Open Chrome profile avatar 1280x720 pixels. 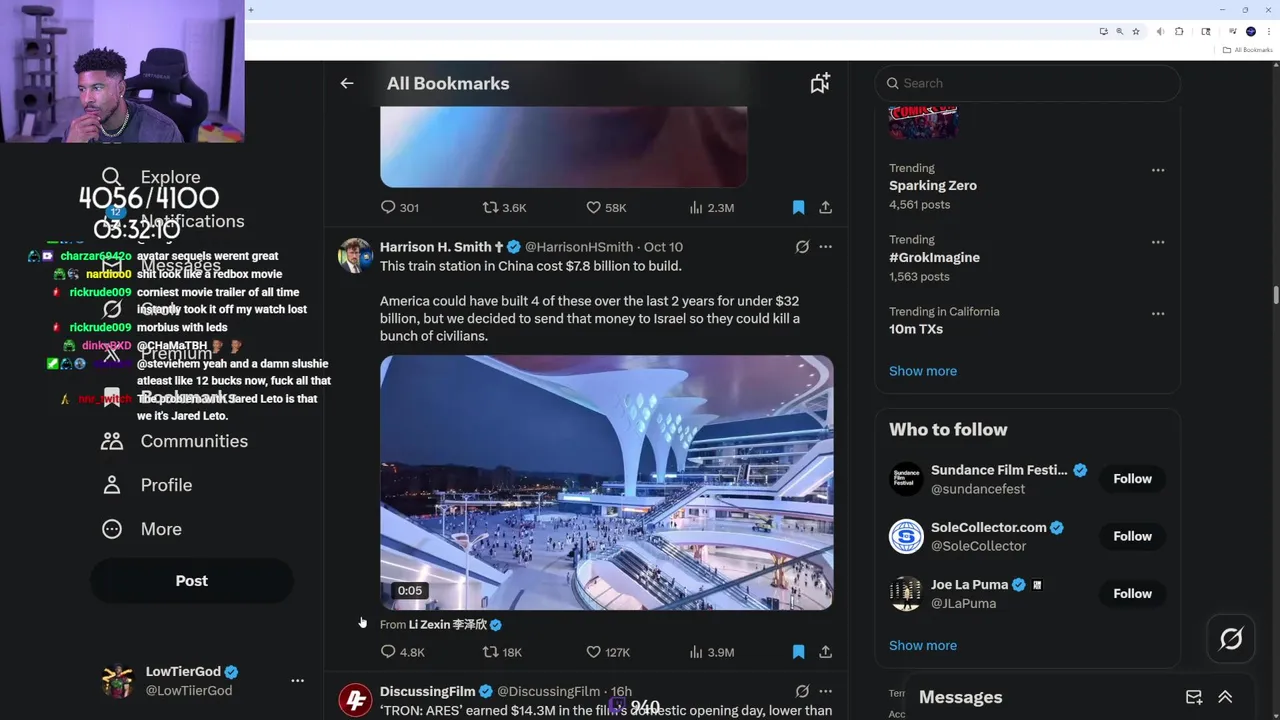pyautogui.click(x=1250, y=32)
